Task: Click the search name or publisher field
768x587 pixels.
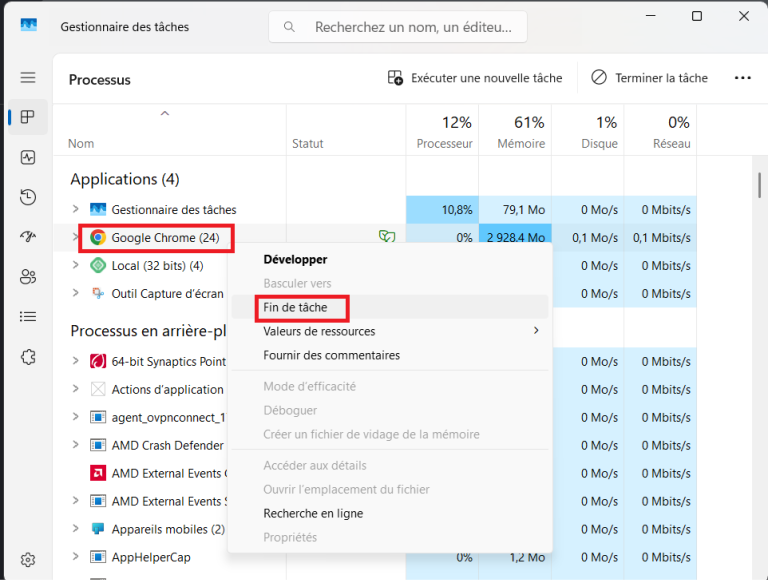Action: coord(398,26)
